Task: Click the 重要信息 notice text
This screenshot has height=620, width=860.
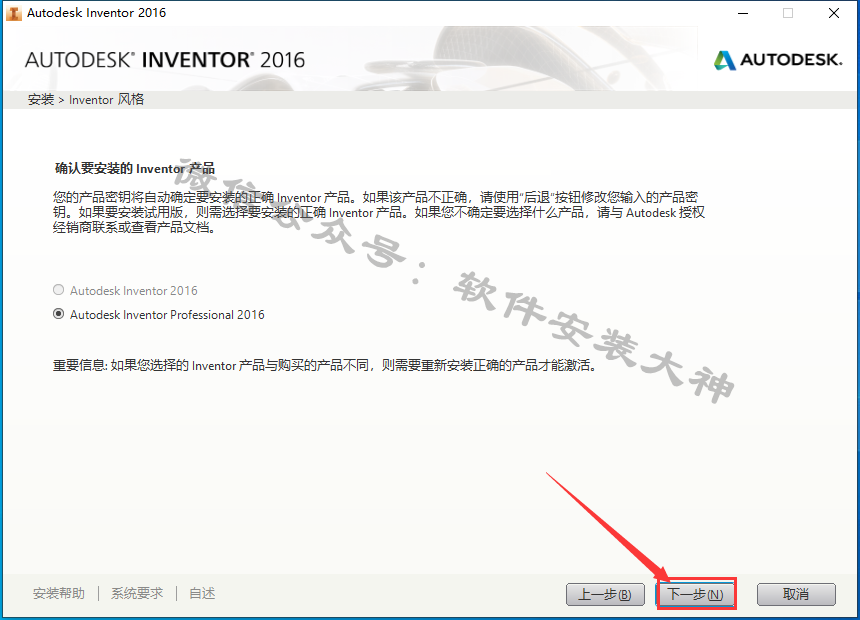Action: [x=325, y=365]
